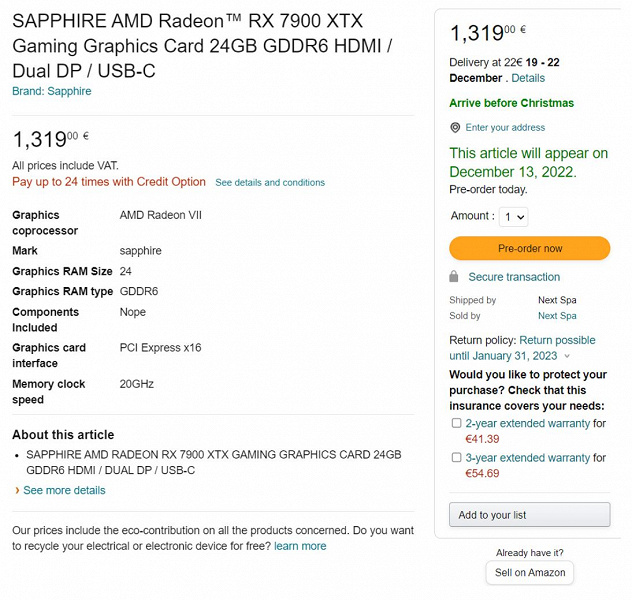The height and width of the screenshot is (600, 632).
Task: Open the Brand: Sapphire link
Action: [x=51, y=91]
